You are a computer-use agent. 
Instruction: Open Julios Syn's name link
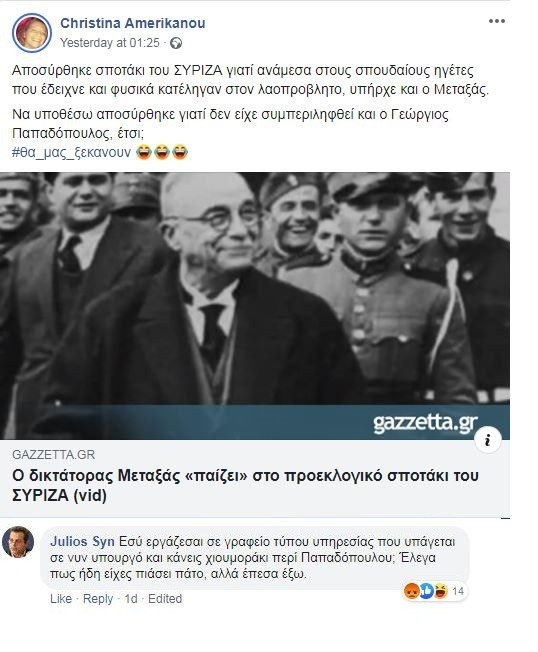click(82, 542)
